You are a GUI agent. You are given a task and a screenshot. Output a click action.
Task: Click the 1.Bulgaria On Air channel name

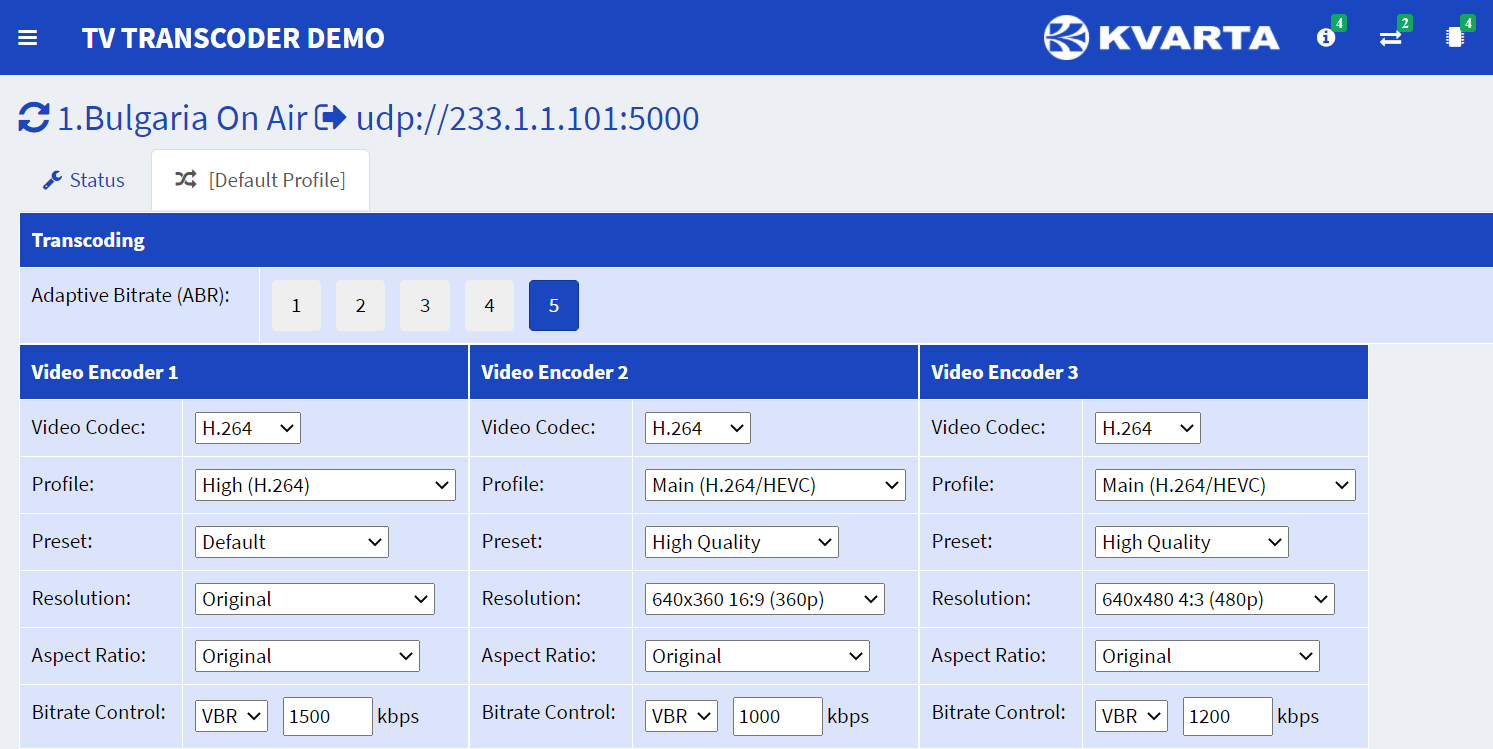point(182,119)
